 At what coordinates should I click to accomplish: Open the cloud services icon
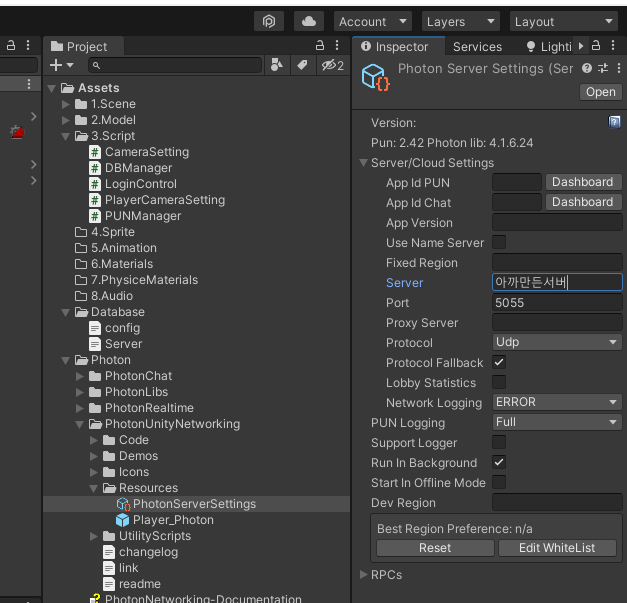click(309, 21)
